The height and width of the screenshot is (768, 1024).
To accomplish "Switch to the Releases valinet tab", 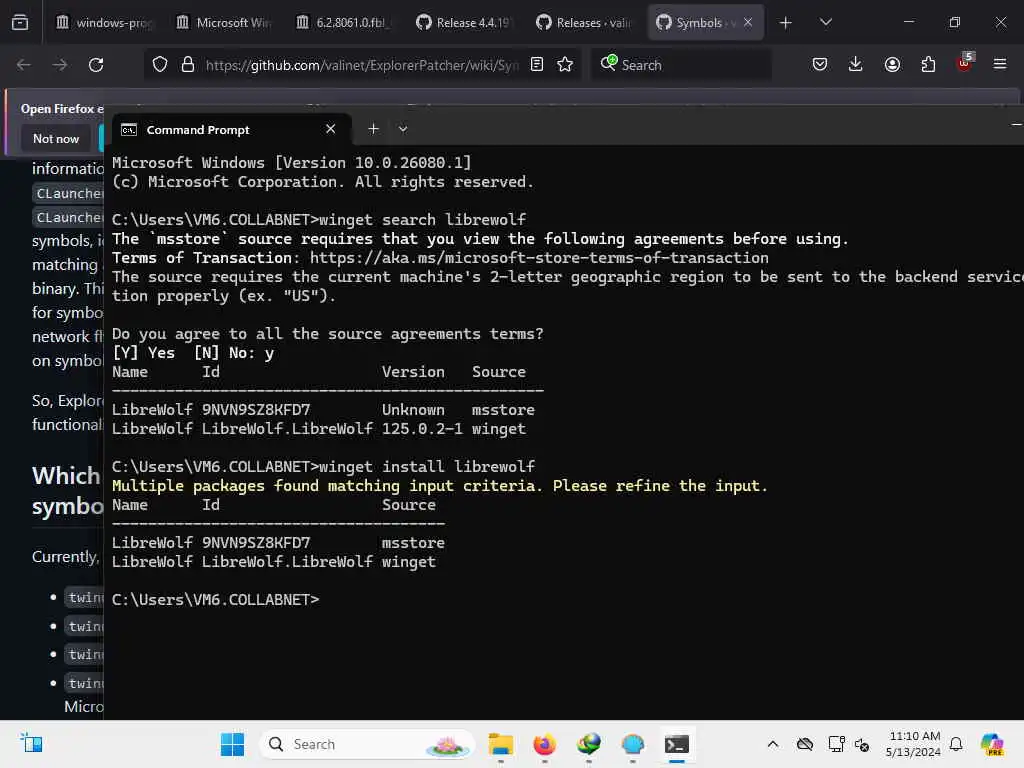I will pos(585,23).
